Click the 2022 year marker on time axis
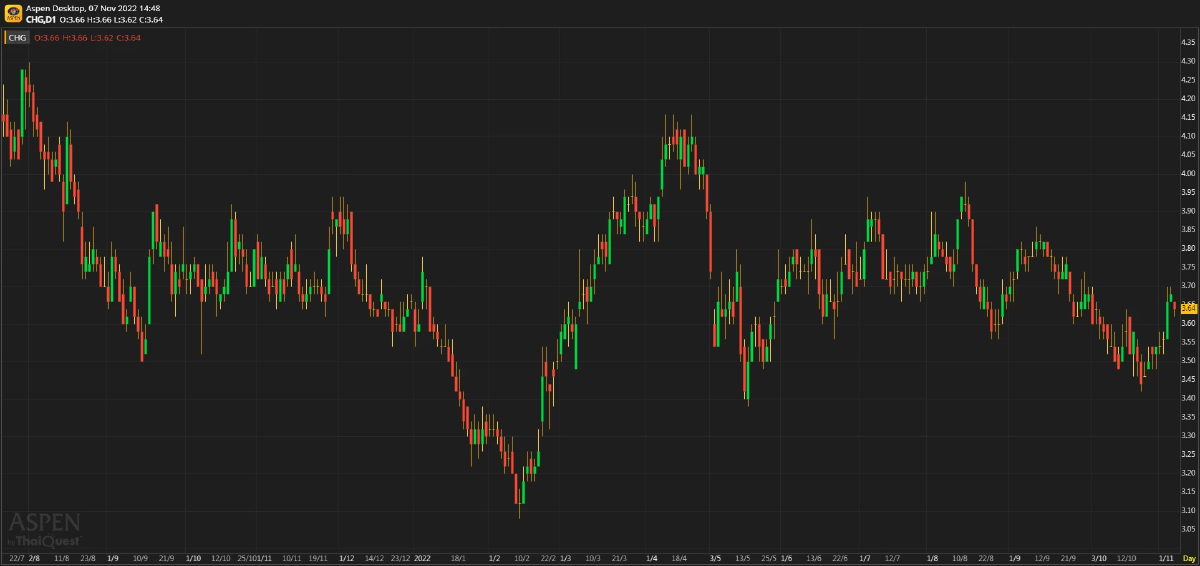The height and width of the screenshot is (566, 1200). point(422,558)
